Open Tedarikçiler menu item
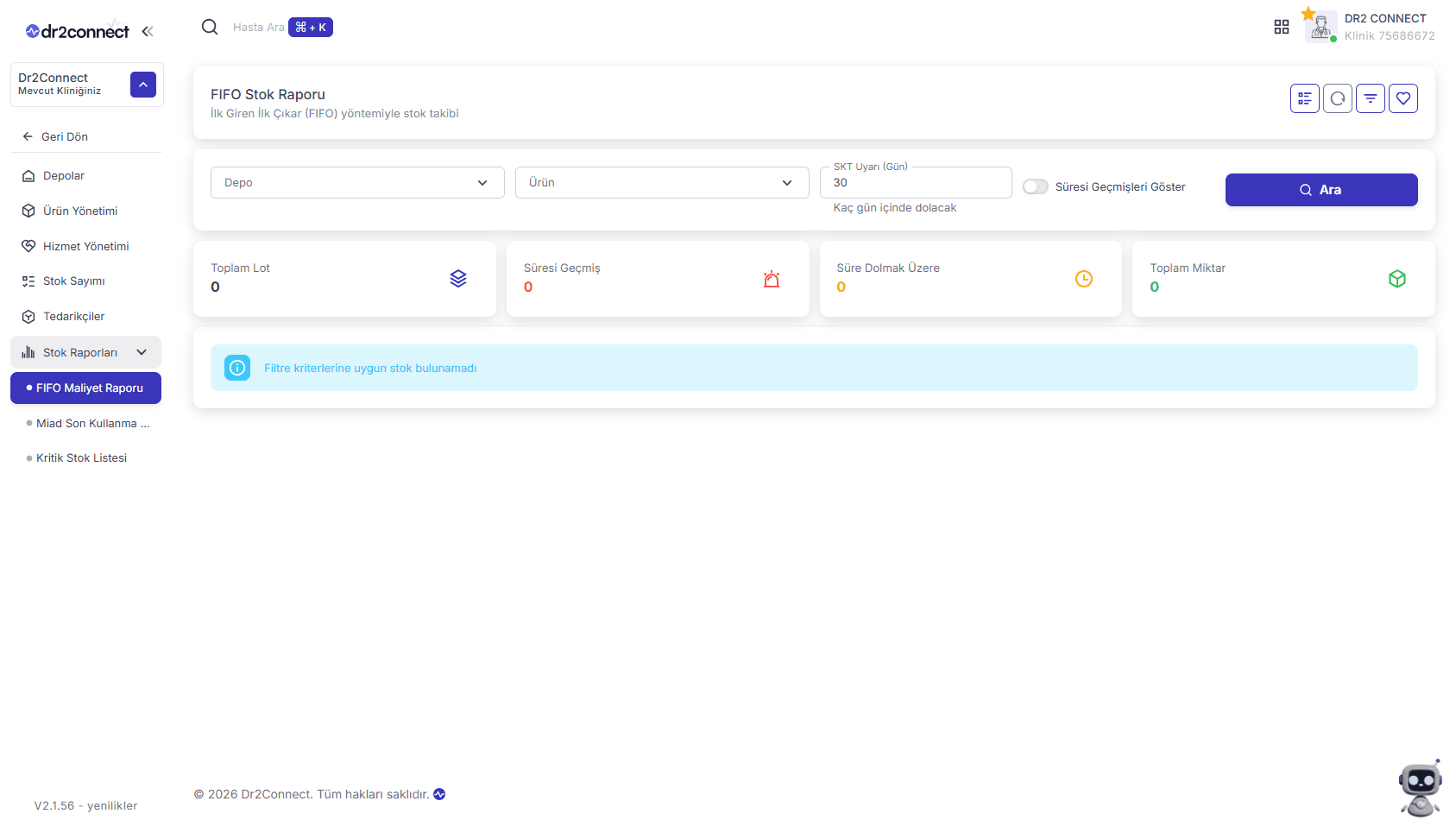 point(85,317)
